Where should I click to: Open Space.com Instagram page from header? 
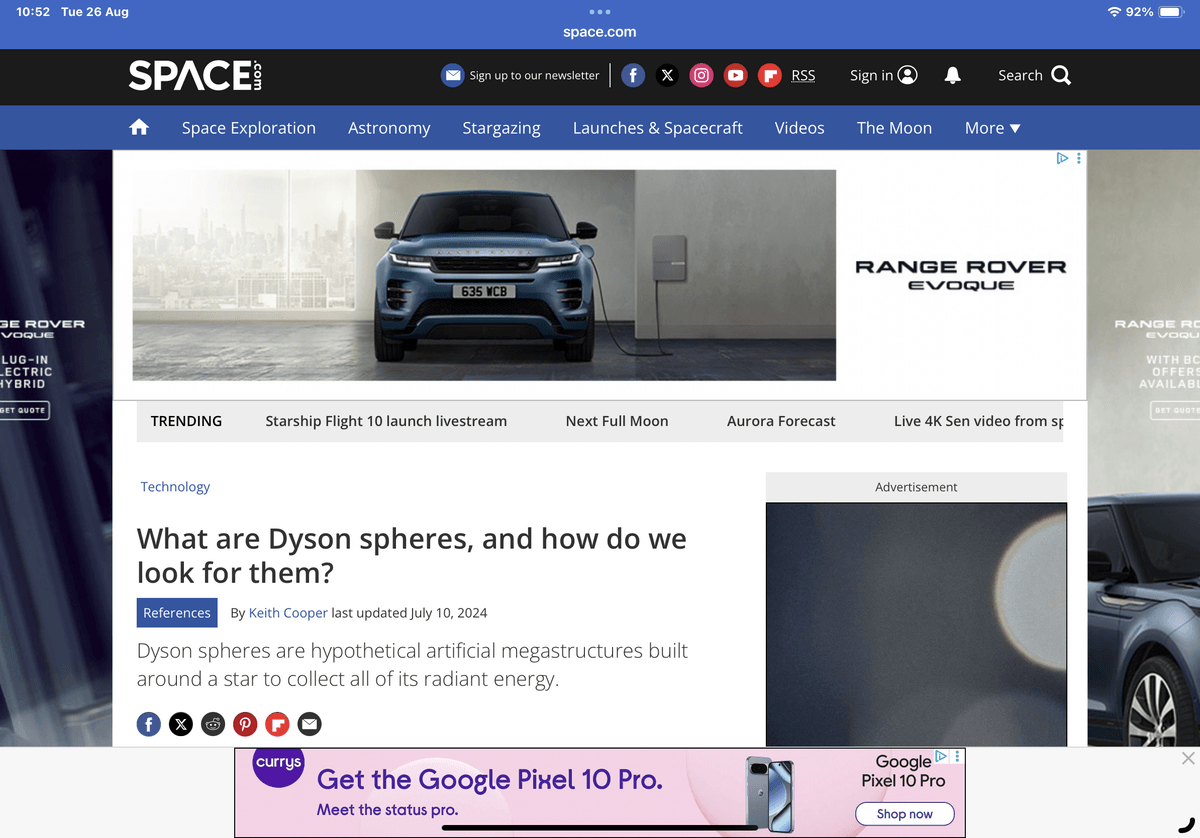click(x=701, y=75)
